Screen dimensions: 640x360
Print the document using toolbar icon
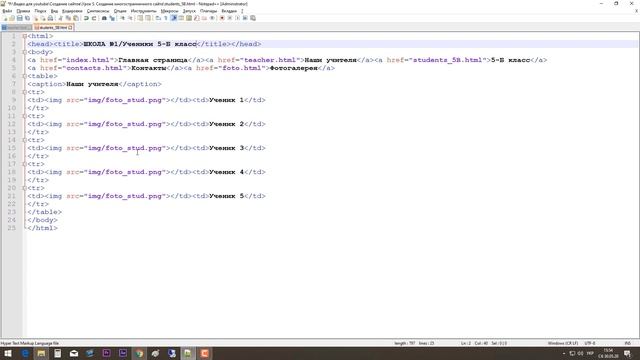tap(50, 18)
